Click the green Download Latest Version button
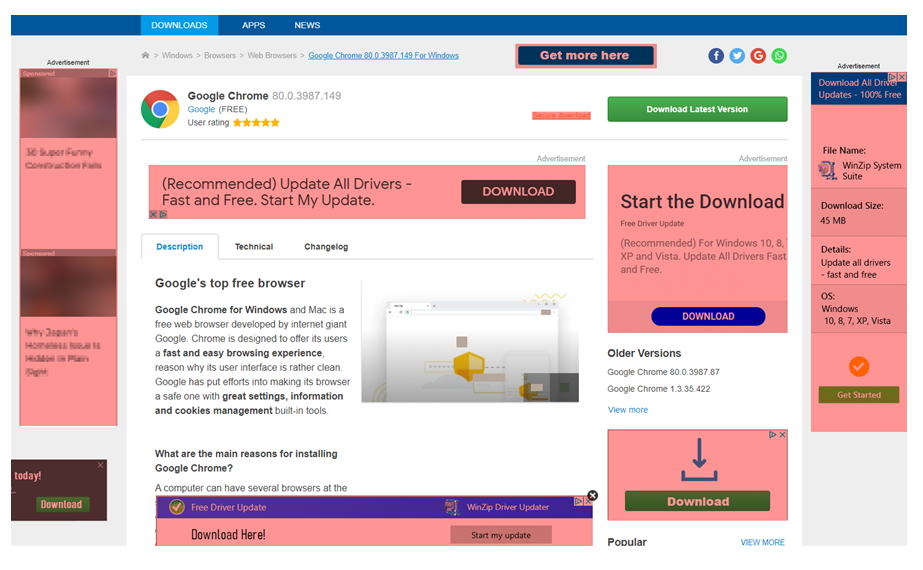923x570 pixels. coord(698,110)
